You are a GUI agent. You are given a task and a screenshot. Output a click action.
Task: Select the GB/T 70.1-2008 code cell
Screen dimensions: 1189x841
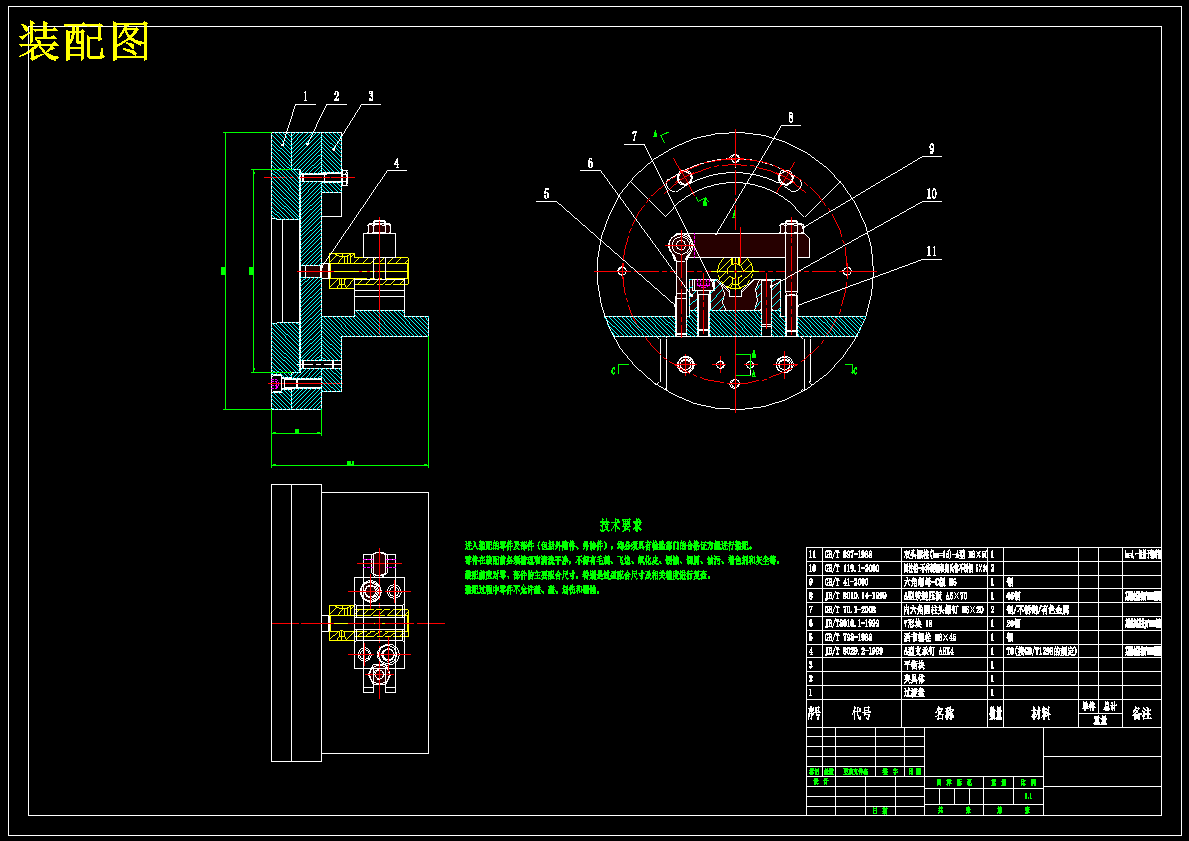coord(861,610)
